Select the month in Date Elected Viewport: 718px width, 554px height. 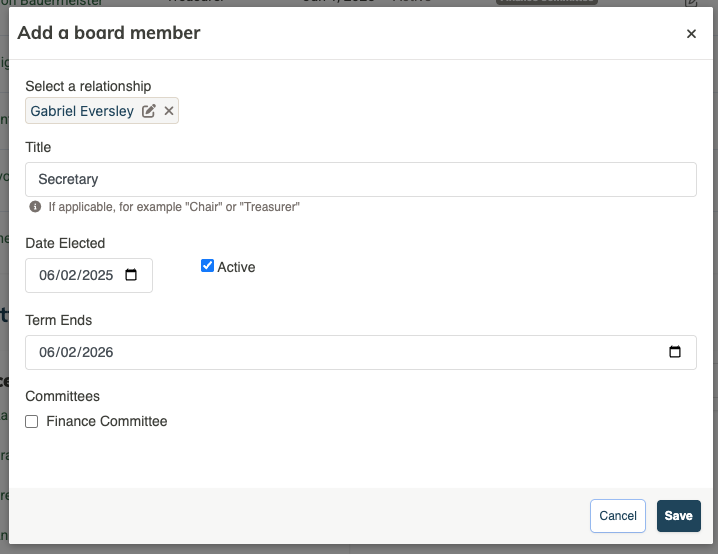pos(46,275)
